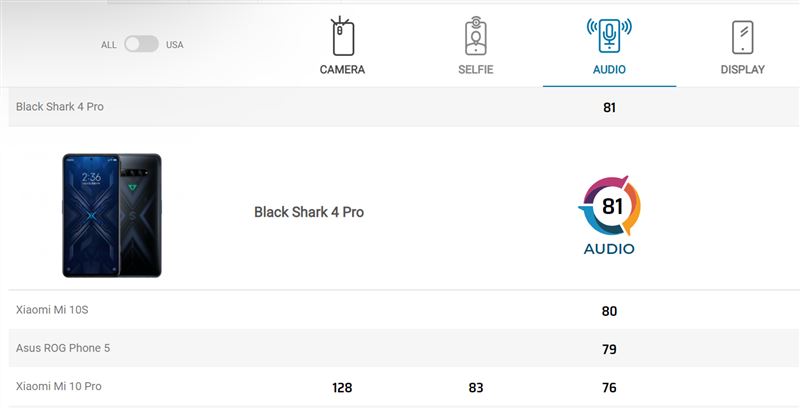Open the Black Shark 4 Pro title link
This screenshot has height=409, width=800.
tap(309, 212)
